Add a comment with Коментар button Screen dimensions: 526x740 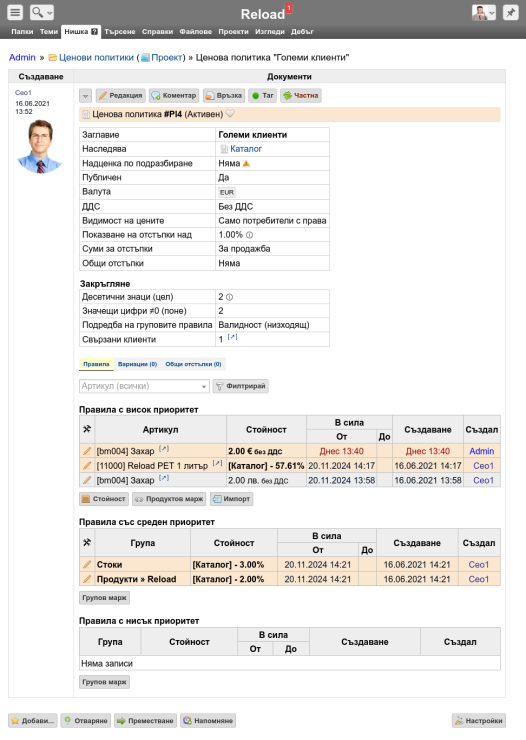pyautogui.click(x=174, y=96)
